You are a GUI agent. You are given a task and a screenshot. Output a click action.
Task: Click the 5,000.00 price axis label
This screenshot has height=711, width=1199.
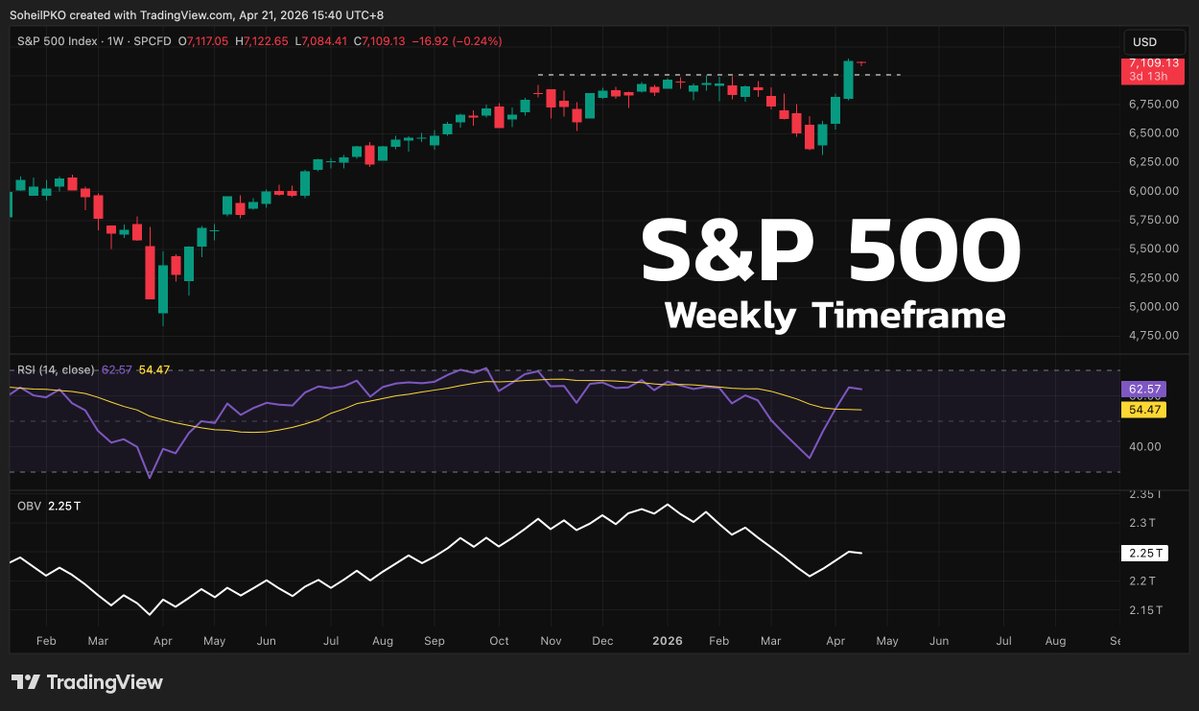click(1154, 307)
